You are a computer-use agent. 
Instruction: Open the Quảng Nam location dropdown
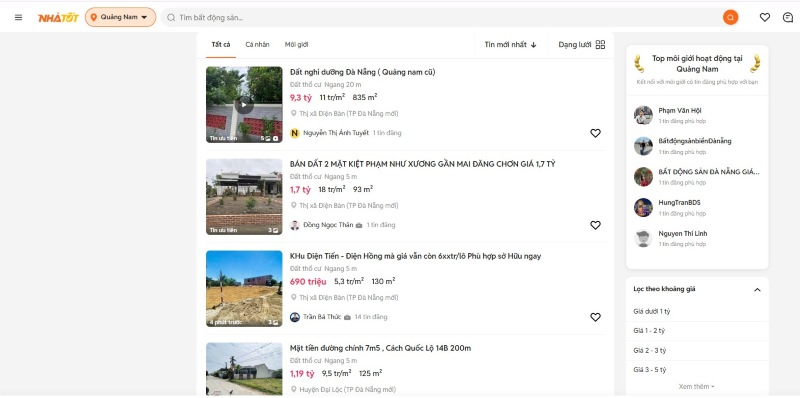(120, 17)
